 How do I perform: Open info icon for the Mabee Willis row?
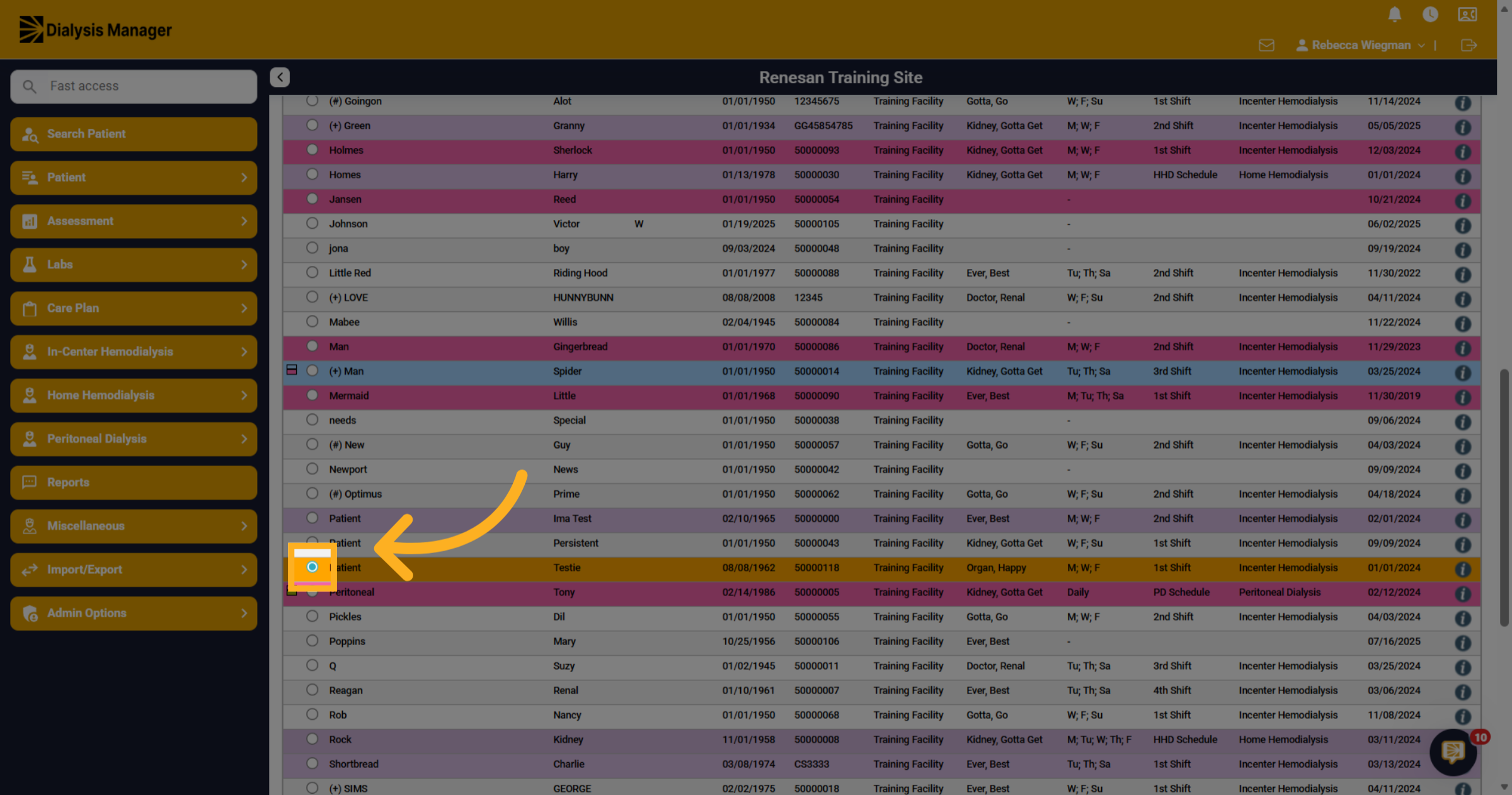1463,323
